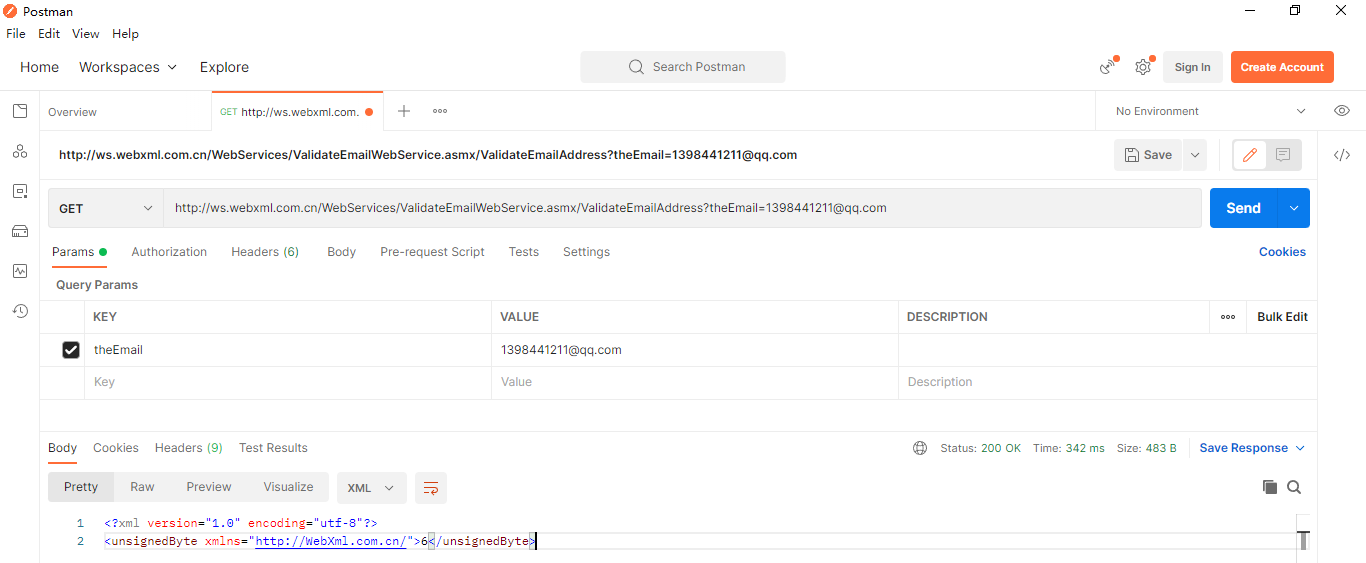Click the satellite capture requests icon
Viewport: 1366px width, 563px height.
point(1108,67)
